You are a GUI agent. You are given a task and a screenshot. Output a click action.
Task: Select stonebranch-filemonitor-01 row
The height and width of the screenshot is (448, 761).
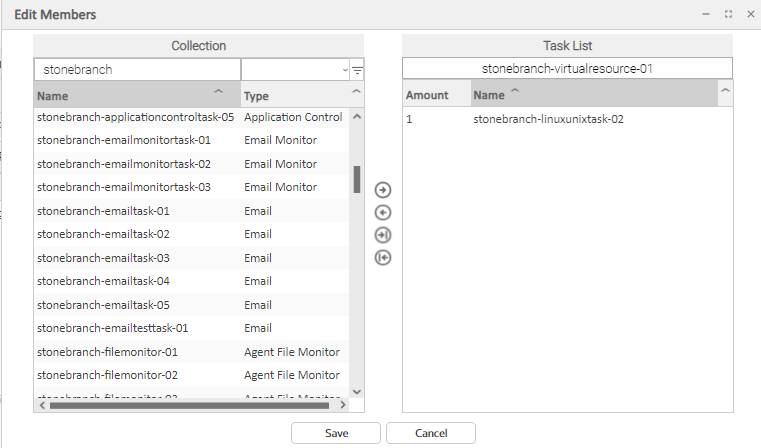(107, 352)
